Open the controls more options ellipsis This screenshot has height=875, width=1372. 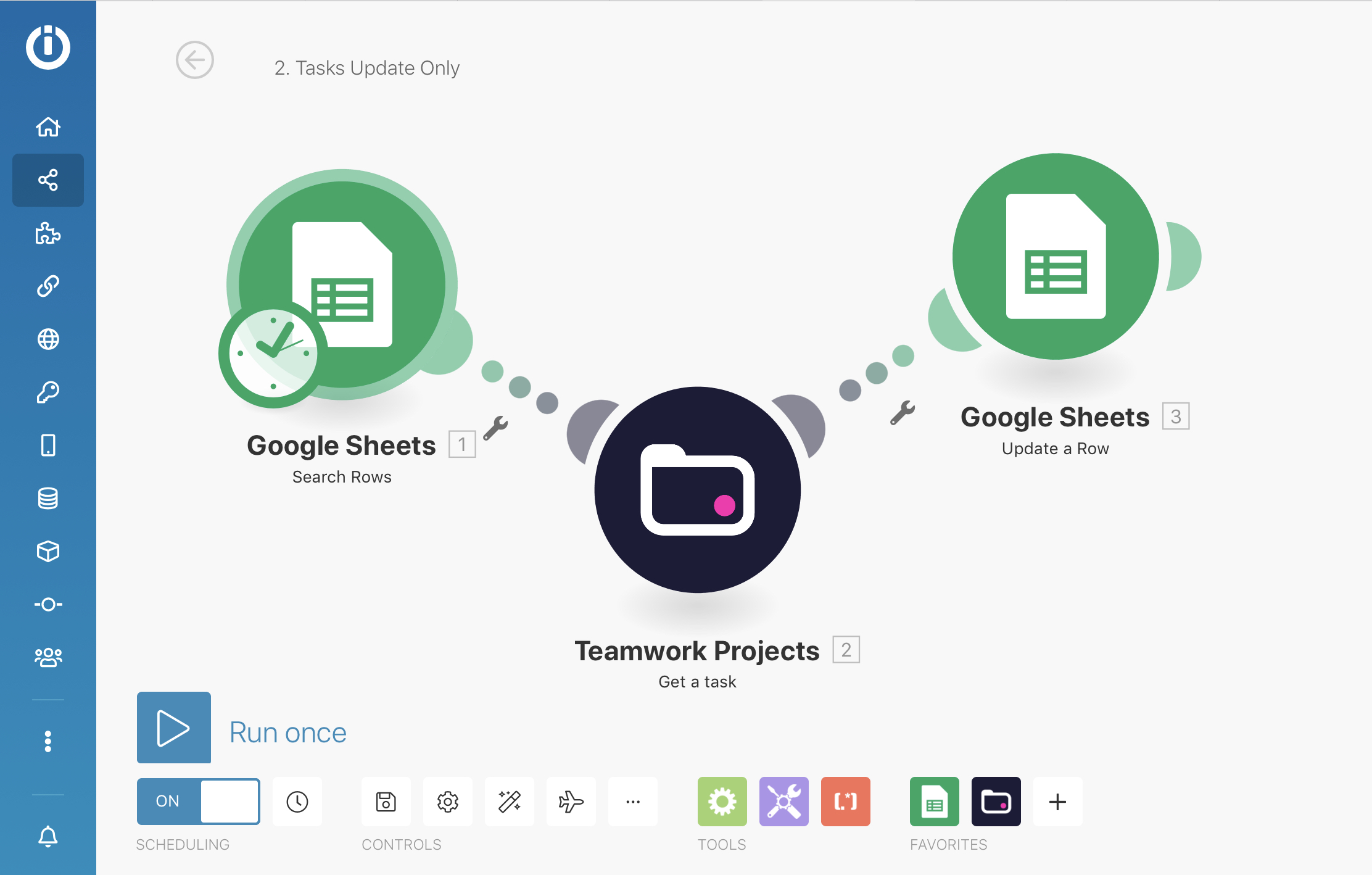tap(633, 802)
